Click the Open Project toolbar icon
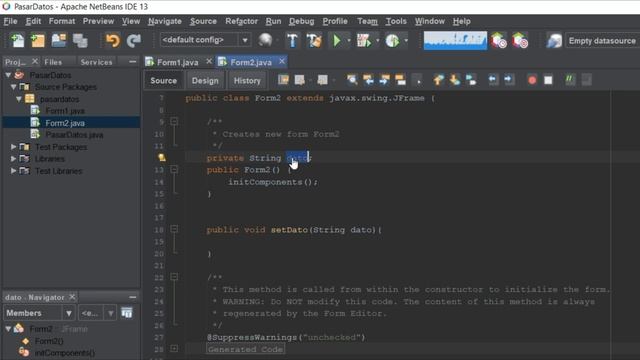Image resolution: width=640 pixels, height=360 pixels. pos(58,40)
